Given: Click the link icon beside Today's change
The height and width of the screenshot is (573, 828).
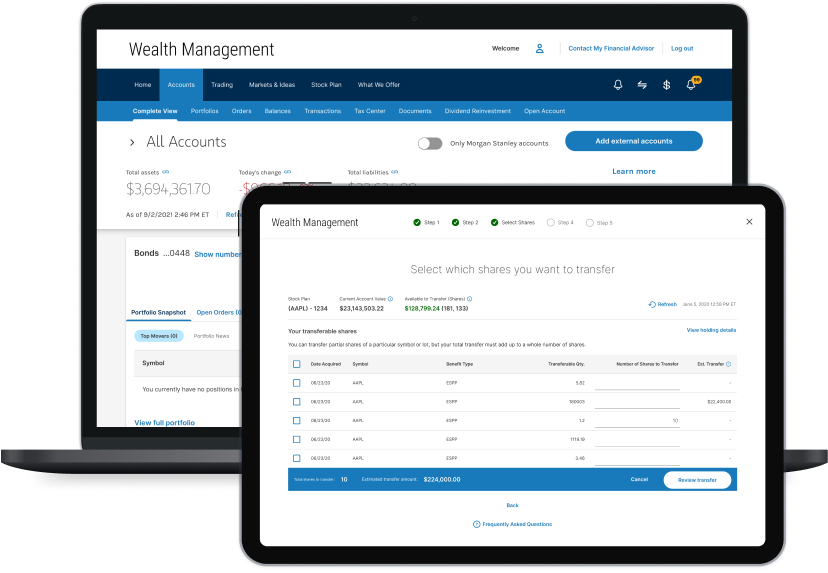Looking at the screenshot, I should click(x=287, y=172).
